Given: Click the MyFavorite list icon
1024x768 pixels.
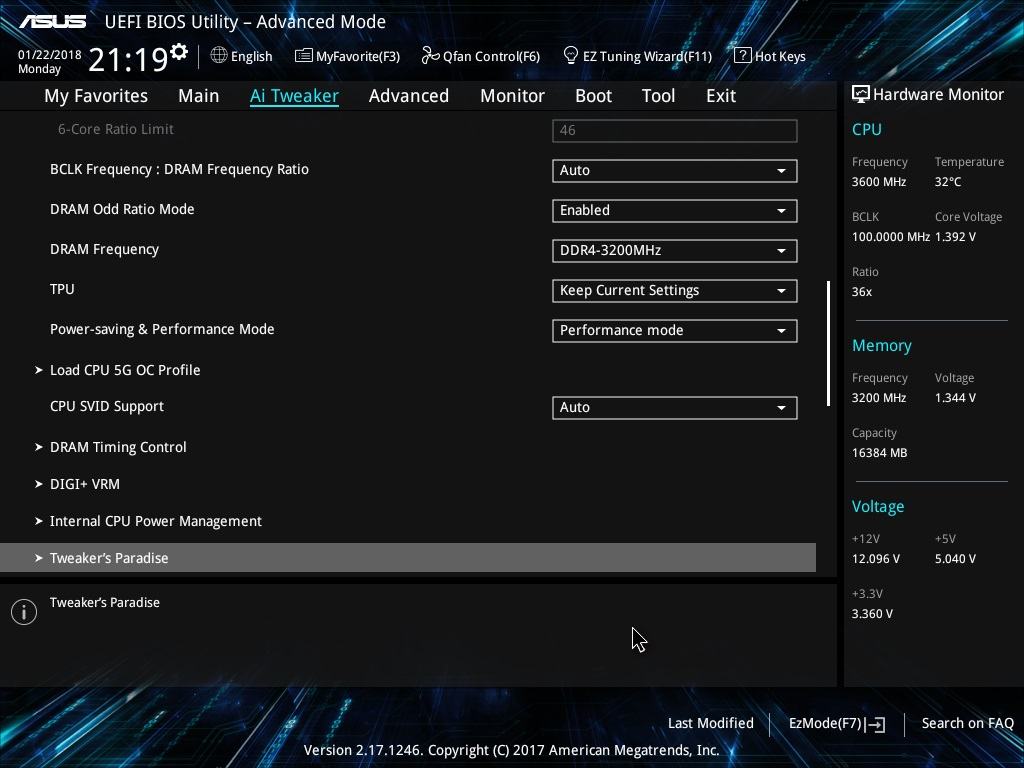Looking at the screenshot, I should tap(303, 56).
